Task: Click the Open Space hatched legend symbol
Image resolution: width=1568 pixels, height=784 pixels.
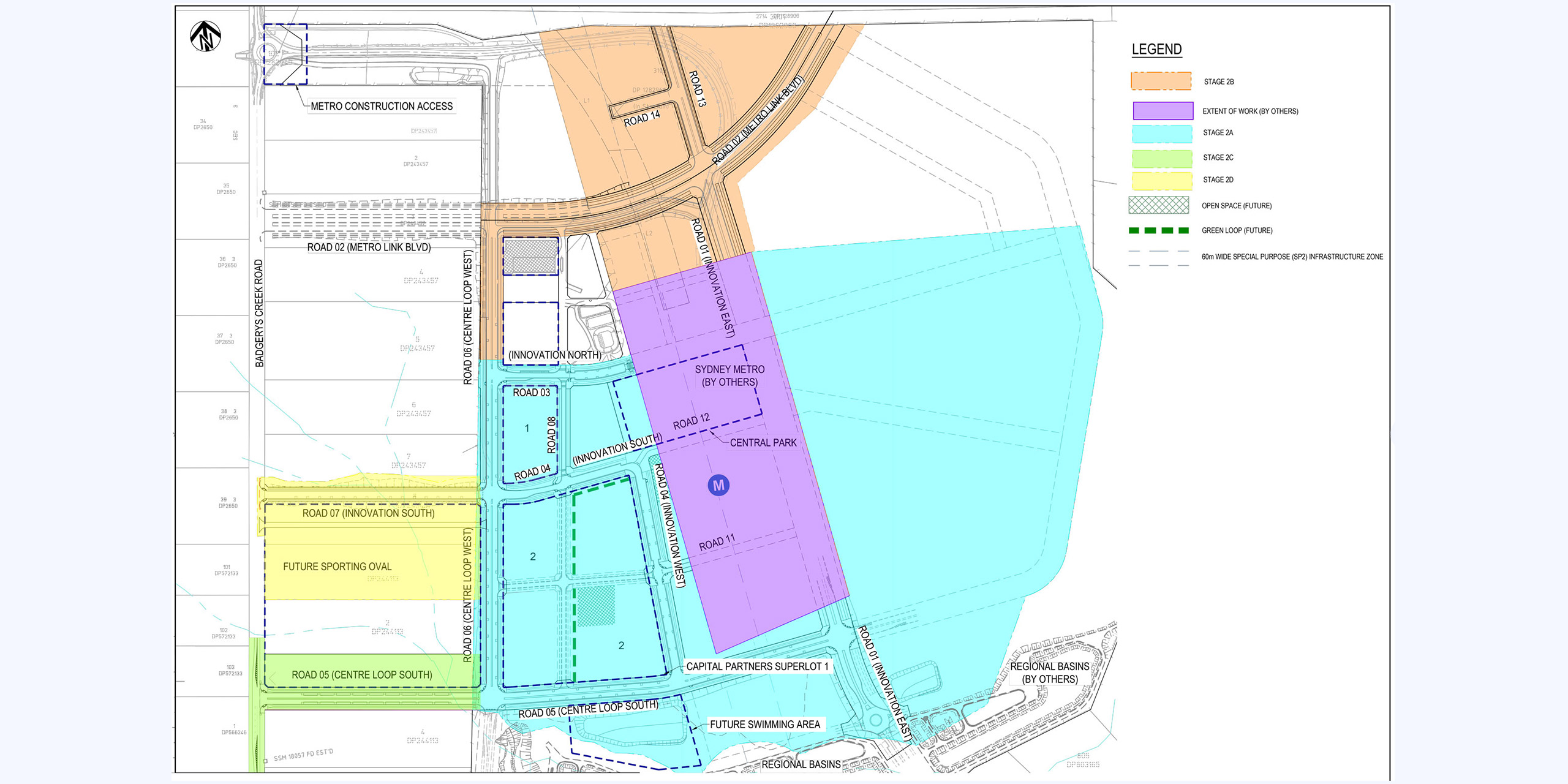Action: 1158,205
